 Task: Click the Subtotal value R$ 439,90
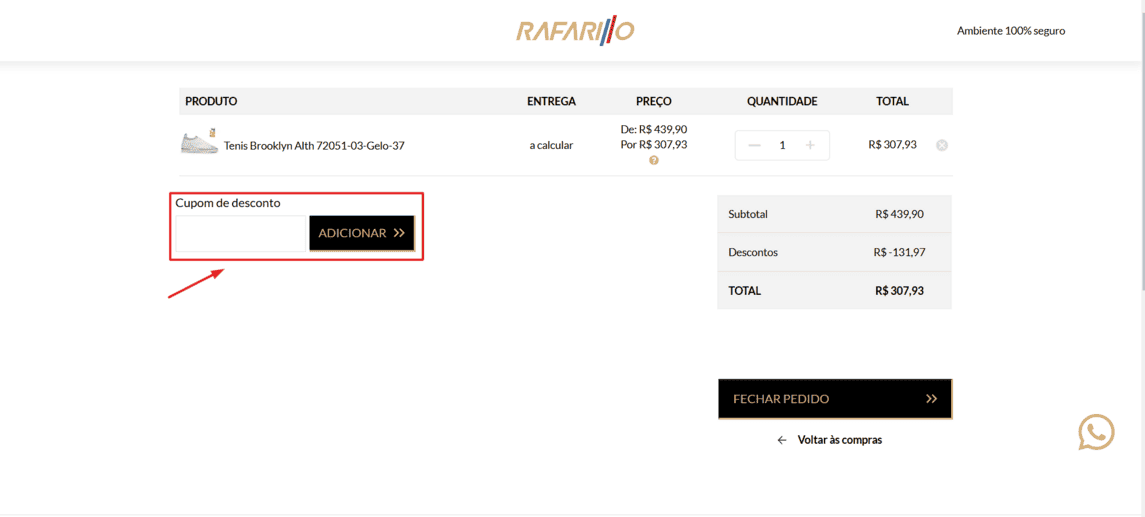point(899,214)
